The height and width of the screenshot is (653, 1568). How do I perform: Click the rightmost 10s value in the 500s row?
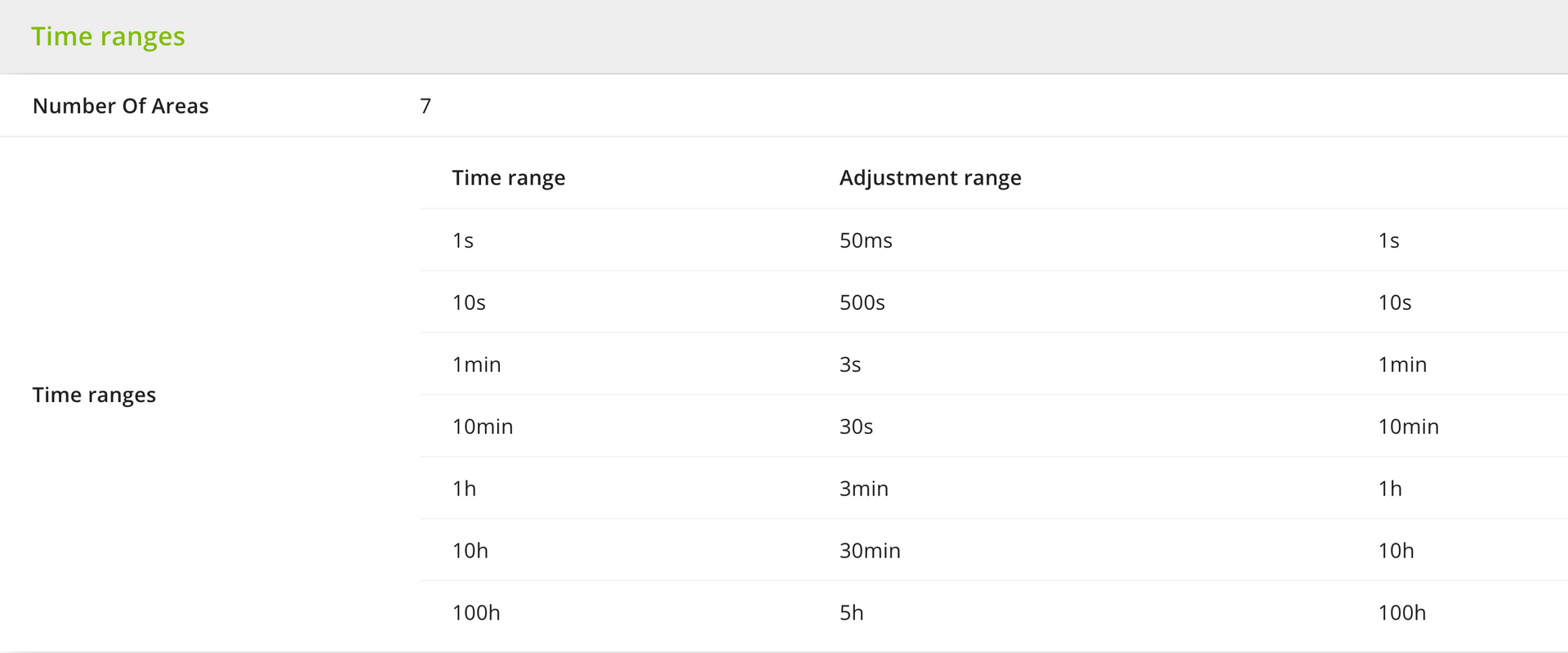(x=1394, y=302)
